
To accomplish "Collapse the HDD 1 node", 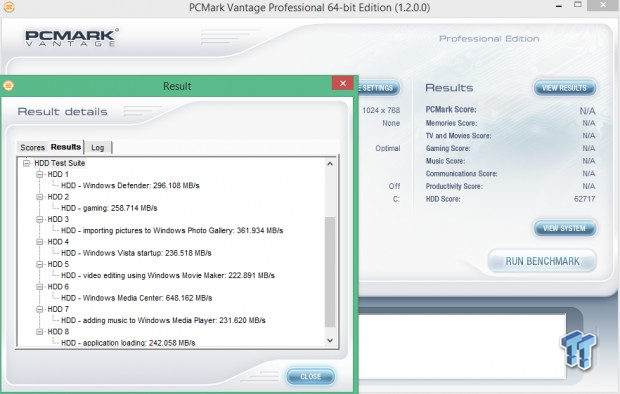I will click(40, 174).
